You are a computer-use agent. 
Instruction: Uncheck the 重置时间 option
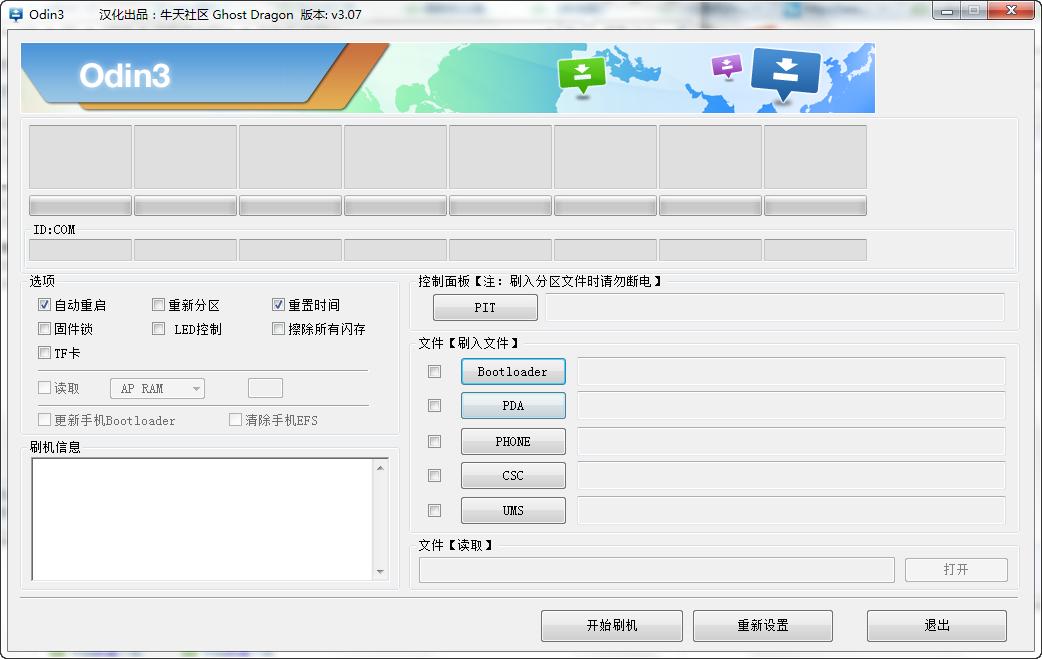tap(278, 305)
